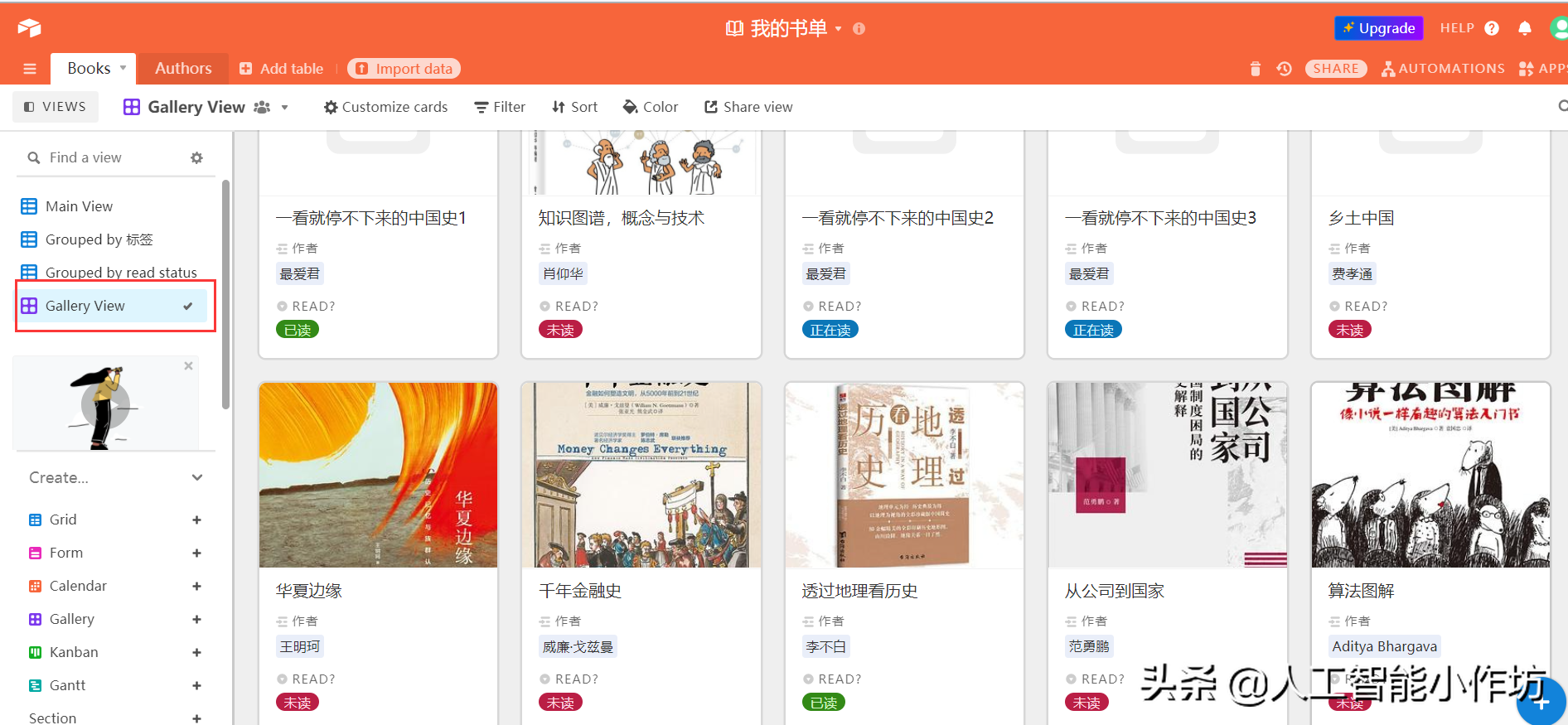
Task: Add a new Grid view
Action: 196,520
